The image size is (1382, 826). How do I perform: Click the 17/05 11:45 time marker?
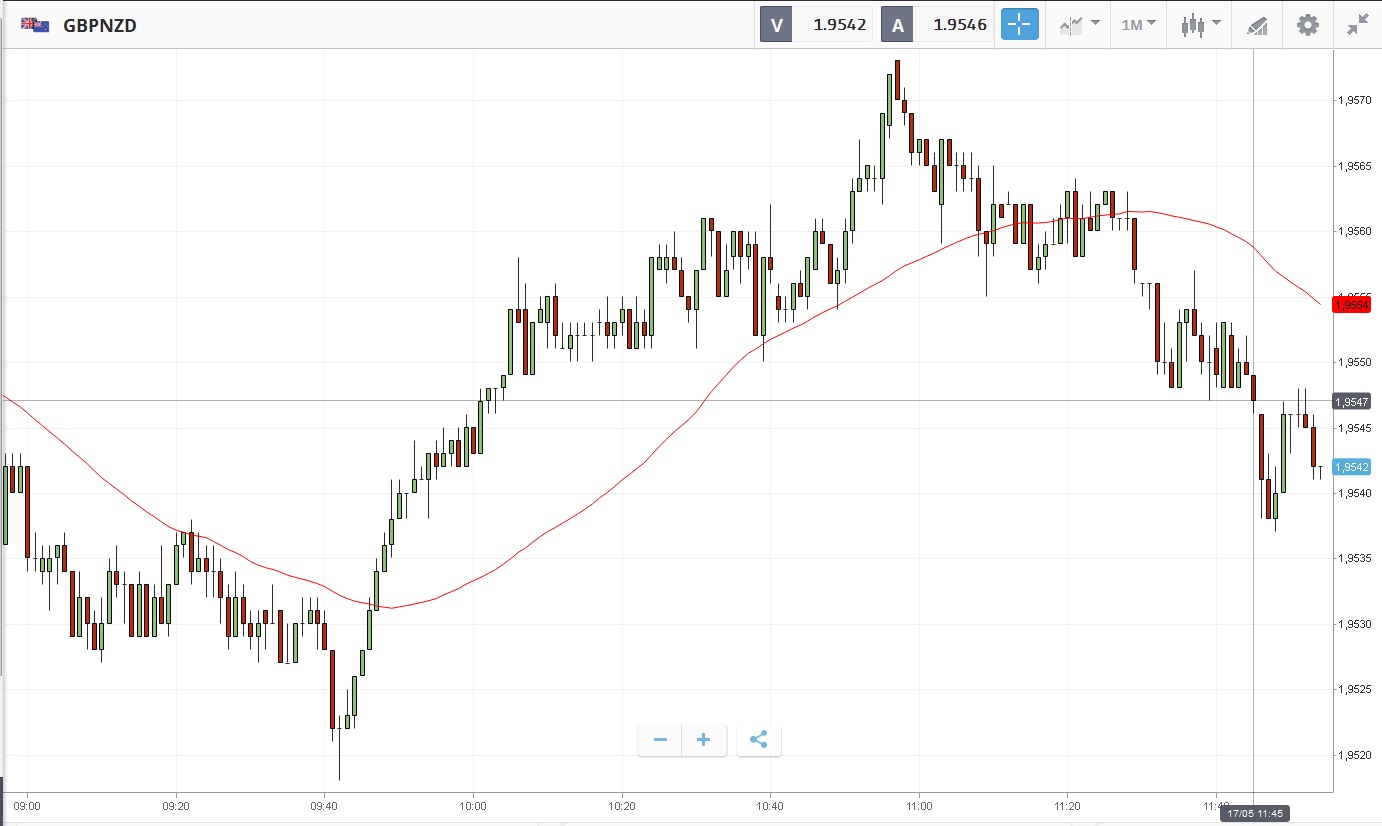(x=1253, y=814)
